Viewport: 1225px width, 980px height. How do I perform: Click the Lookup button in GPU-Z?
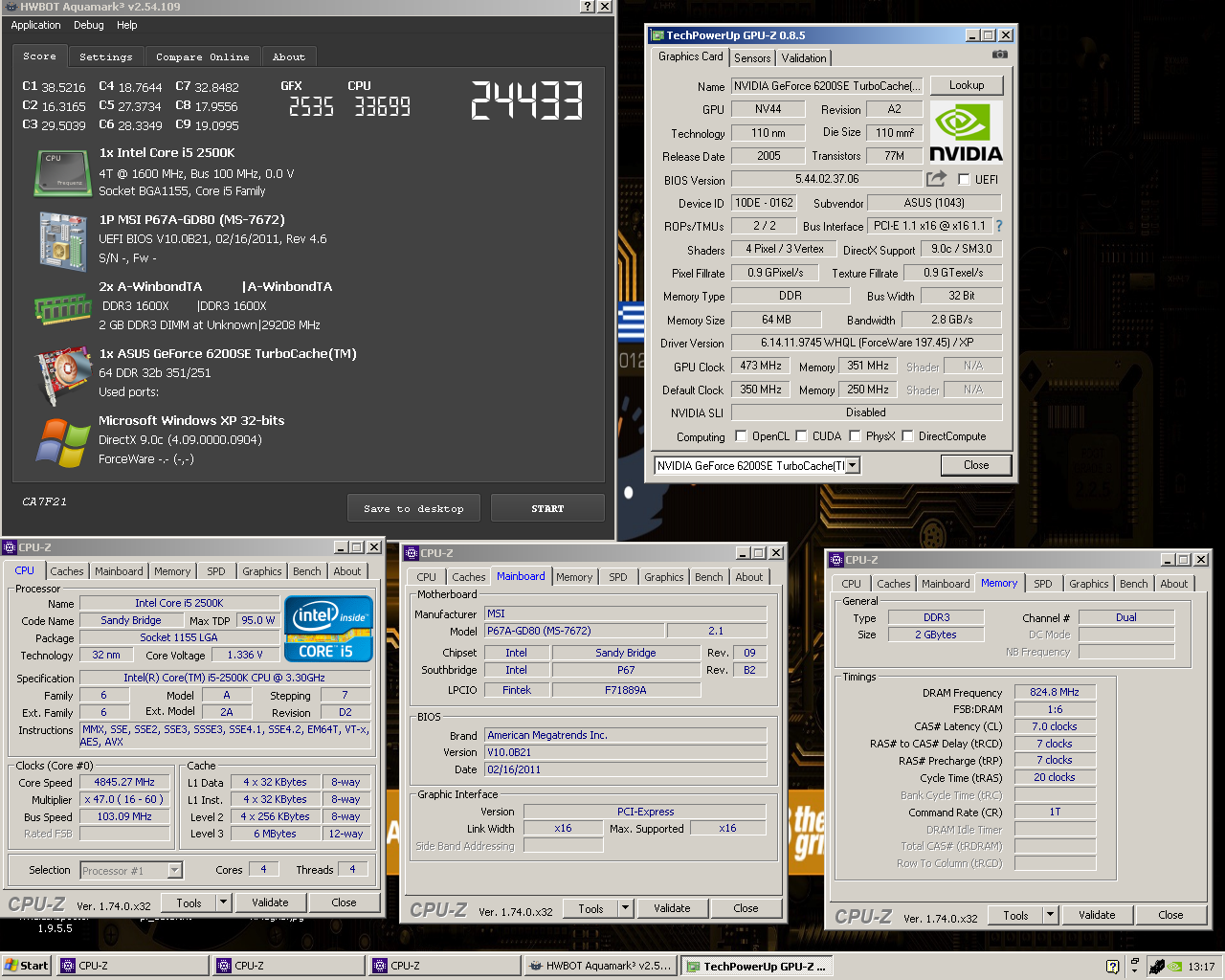[x=967, y=85]
